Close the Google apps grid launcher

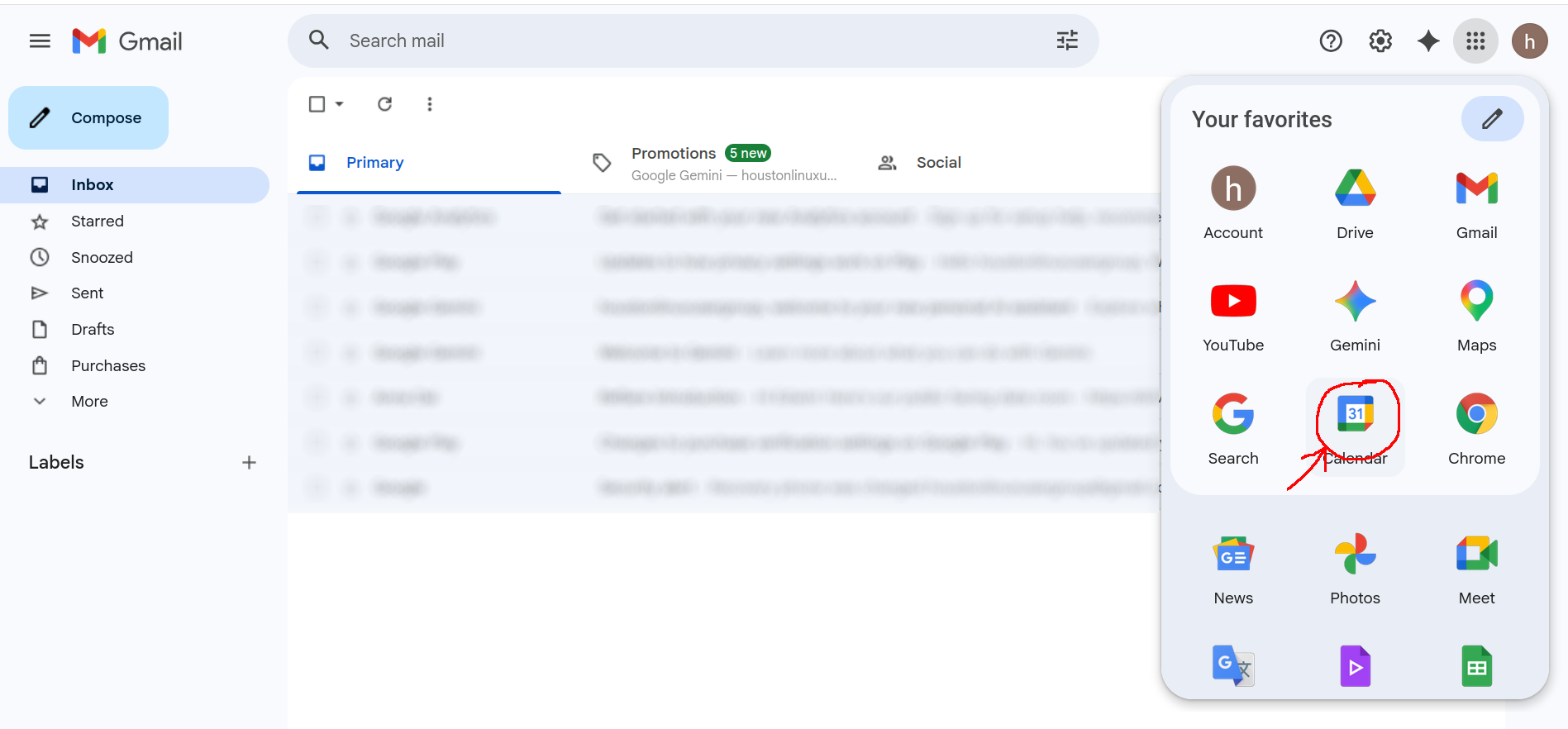point(1475,41)
